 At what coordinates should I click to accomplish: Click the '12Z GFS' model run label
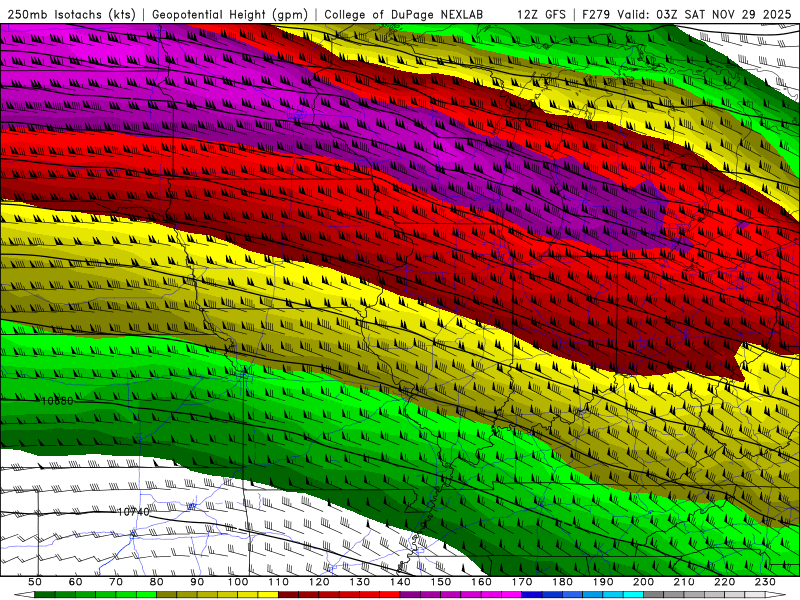pos(541,14)
